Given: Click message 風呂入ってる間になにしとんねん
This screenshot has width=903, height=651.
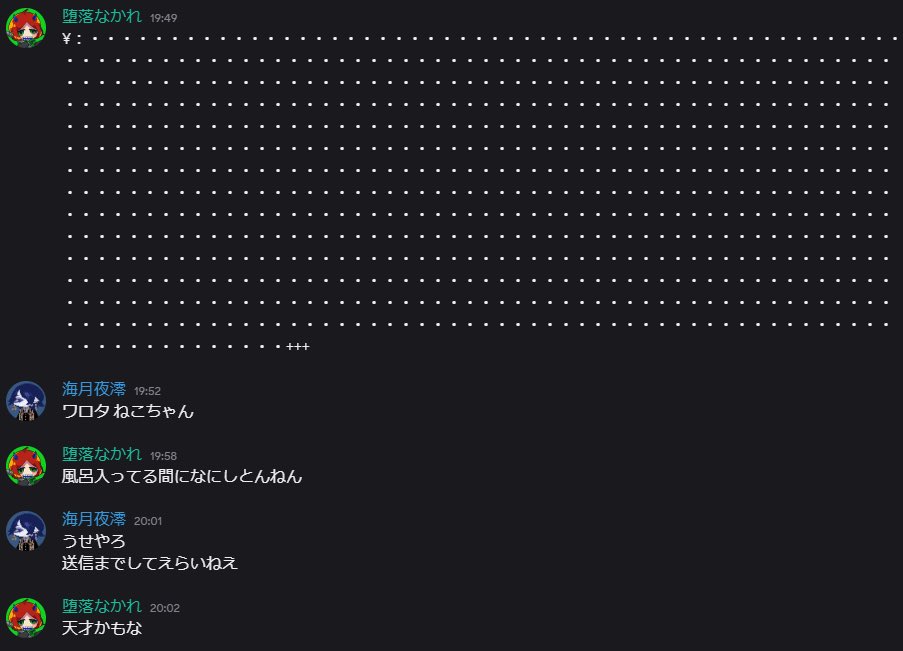Looking at the screenshot, I should [182, 476].
